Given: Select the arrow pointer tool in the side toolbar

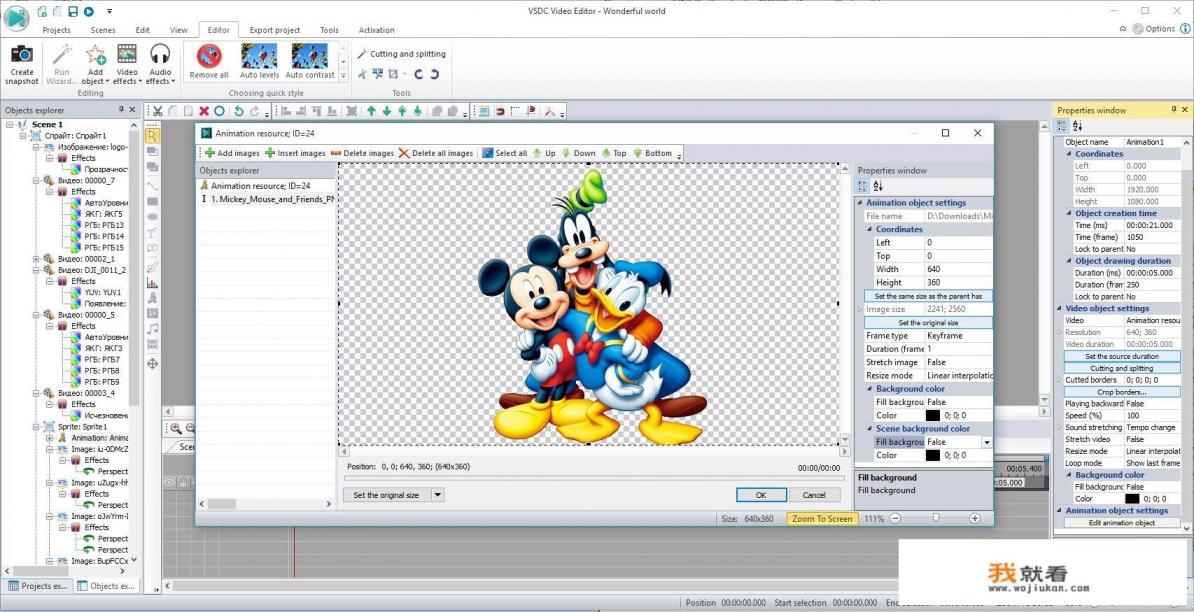Looking at the screenshot, I should [x=152, y=135].
